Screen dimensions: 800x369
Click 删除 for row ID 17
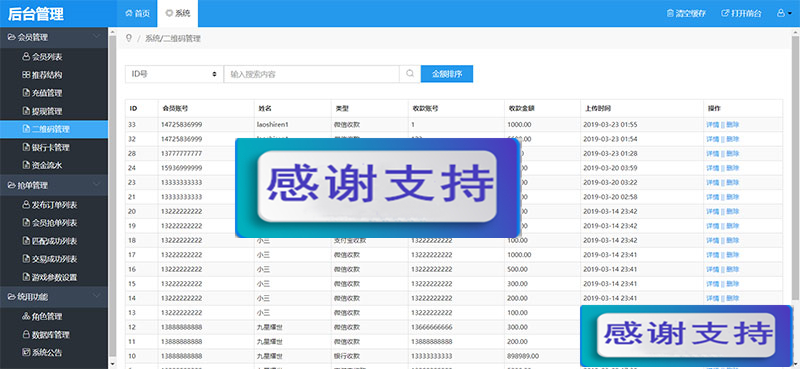pyautogui.click(x=733, y=255)
